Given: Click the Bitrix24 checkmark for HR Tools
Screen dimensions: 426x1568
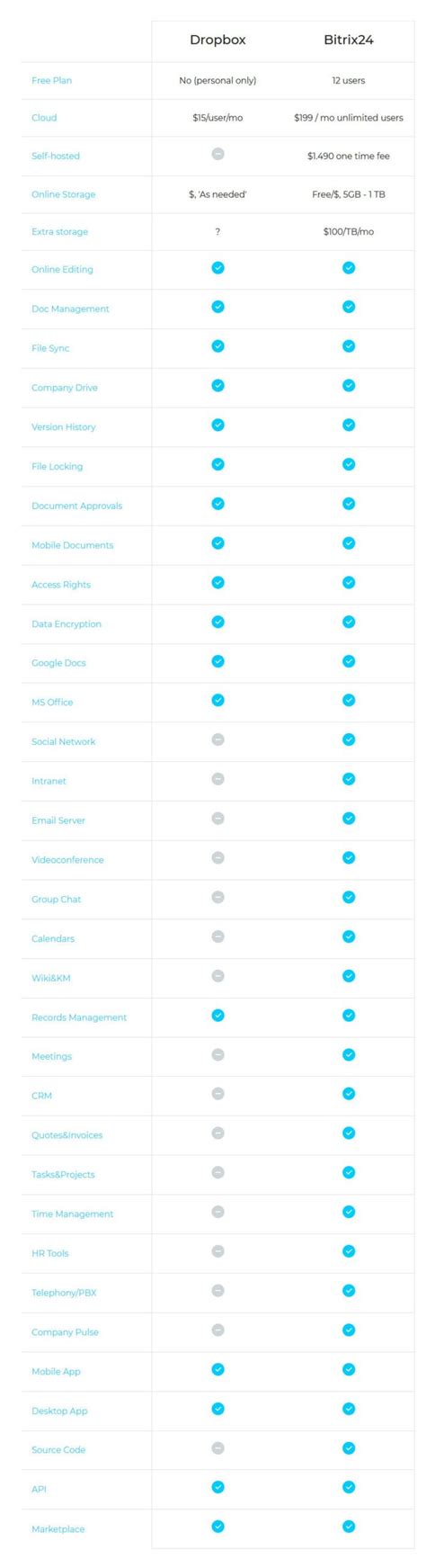Looking at the screenshot, I should point(349,1251).
